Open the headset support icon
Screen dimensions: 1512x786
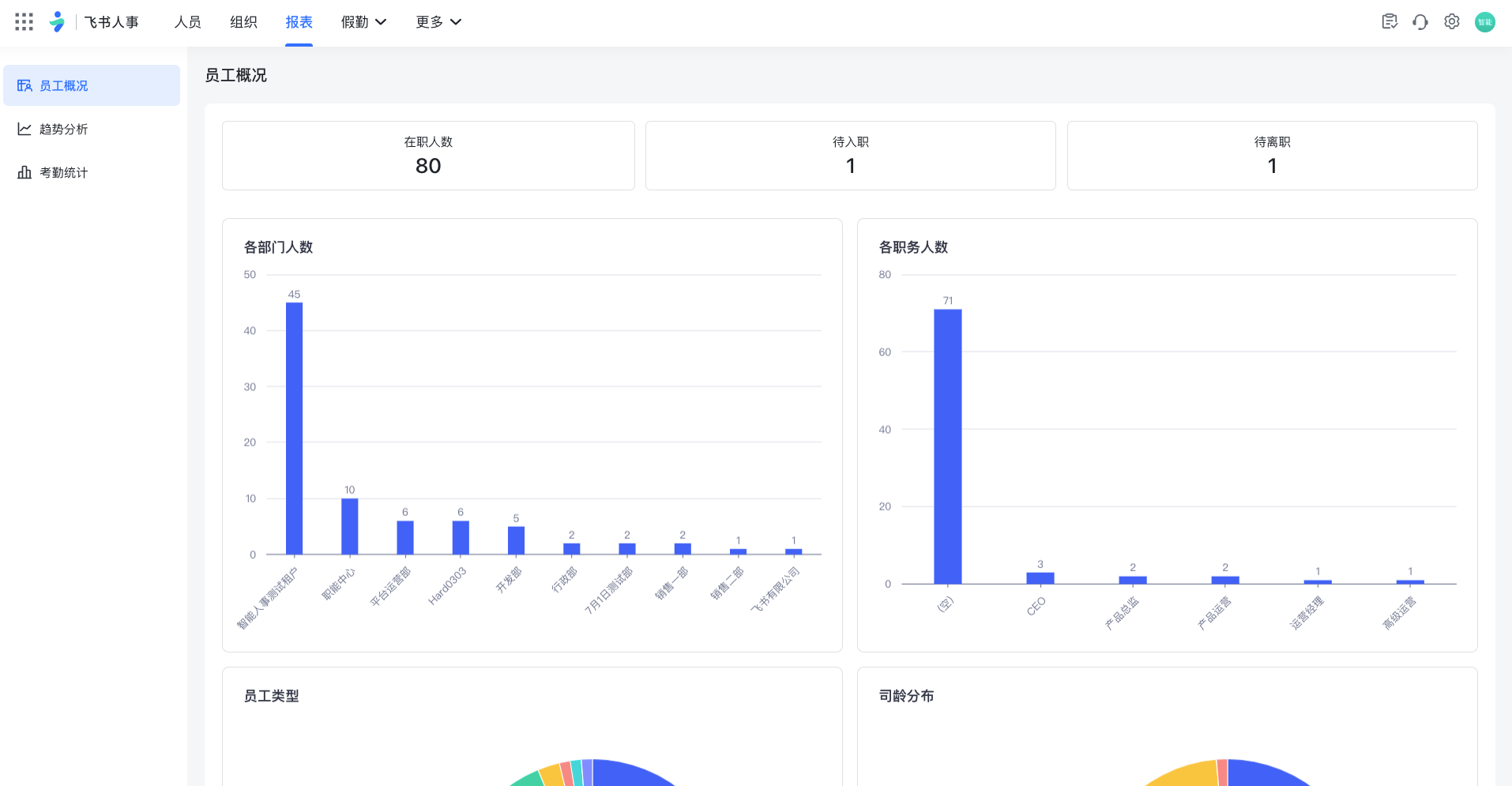coord(1420,22)
